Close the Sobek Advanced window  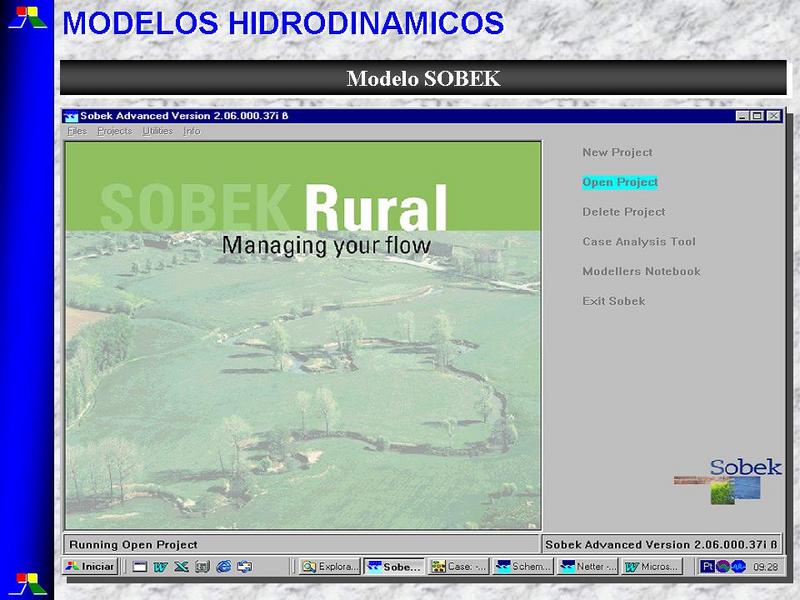[774, 116]
